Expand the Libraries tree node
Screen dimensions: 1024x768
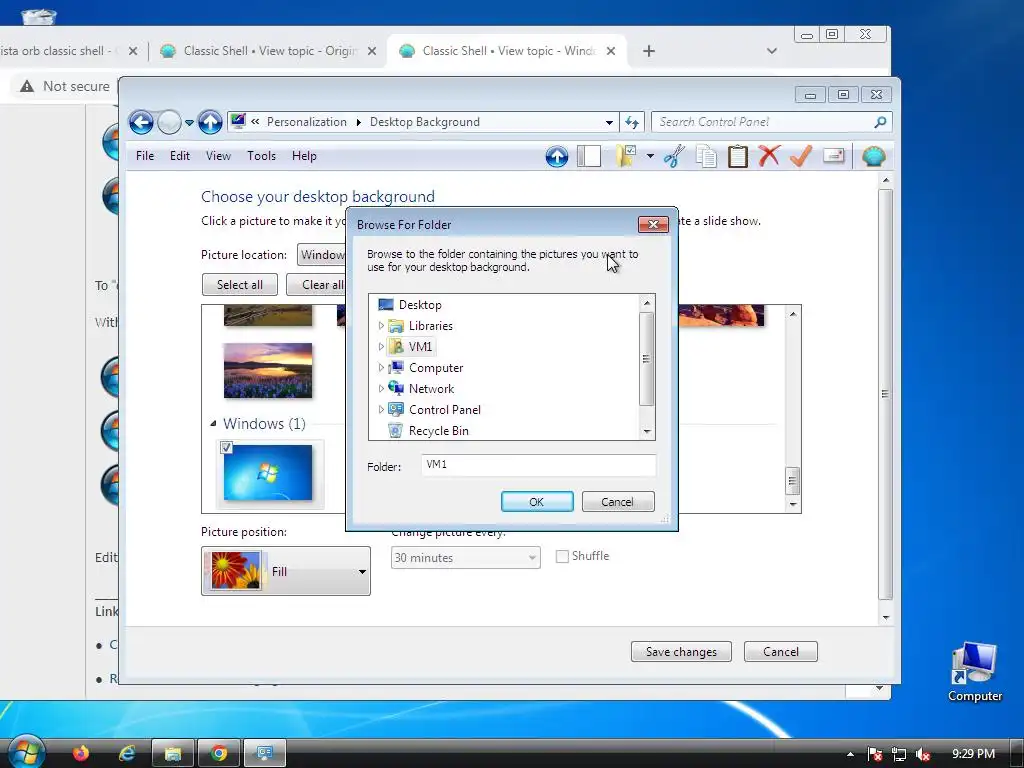tap(381, 325)
